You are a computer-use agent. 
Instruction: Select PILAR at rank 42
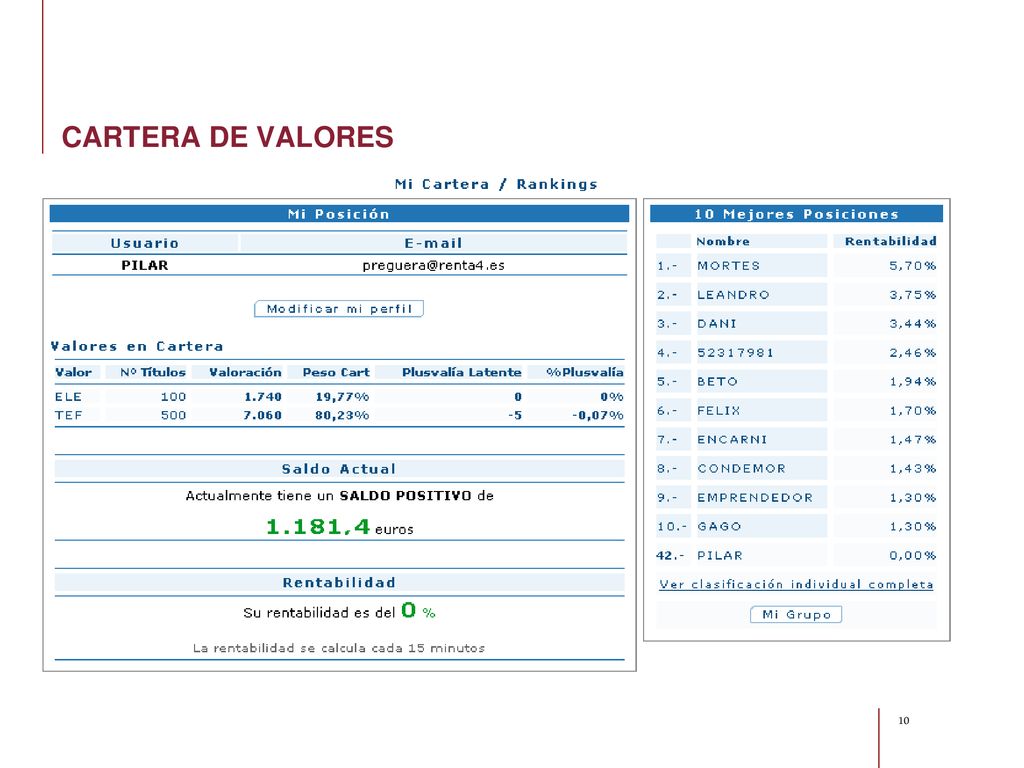[x=720, y=555]
